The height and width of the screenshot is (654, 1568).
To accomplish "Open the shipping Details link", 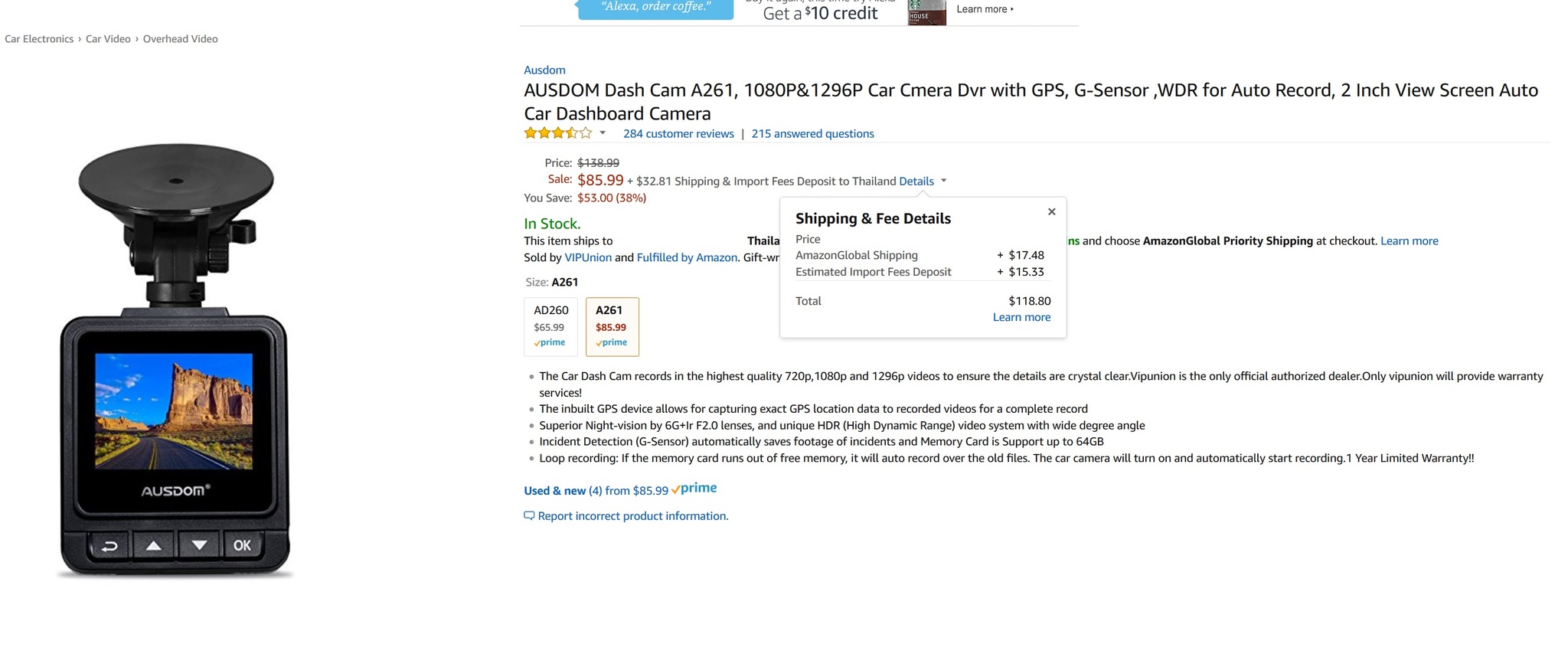I will tap(916, 181).
